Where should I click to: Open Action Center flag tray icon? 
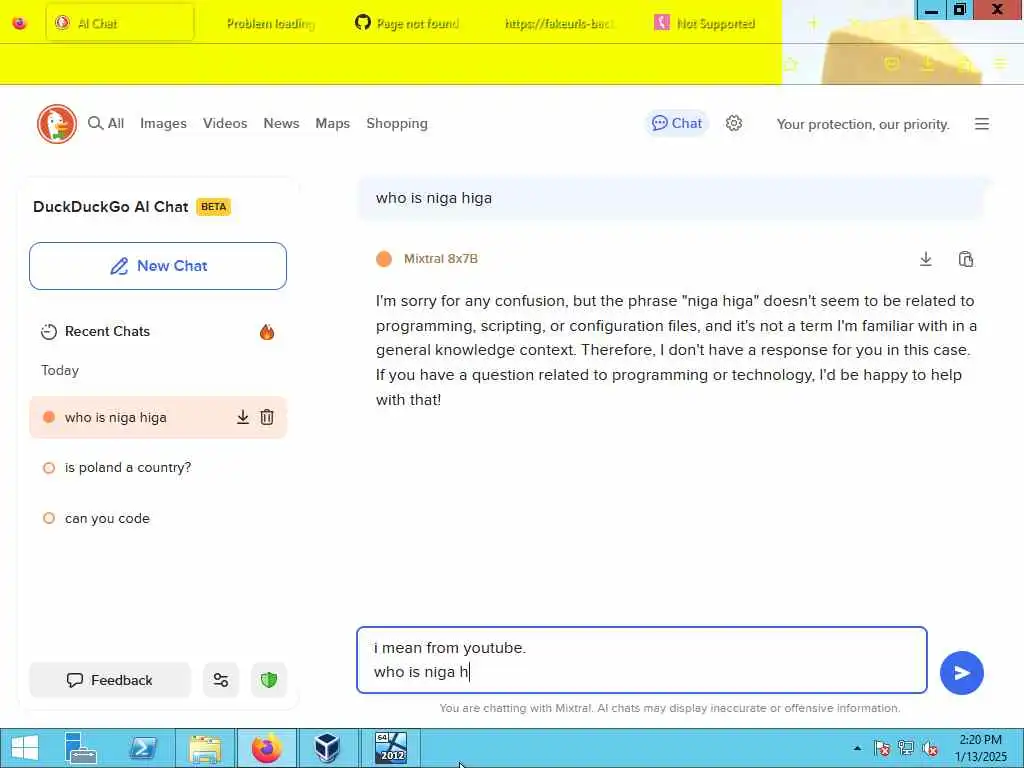point(882,748)
